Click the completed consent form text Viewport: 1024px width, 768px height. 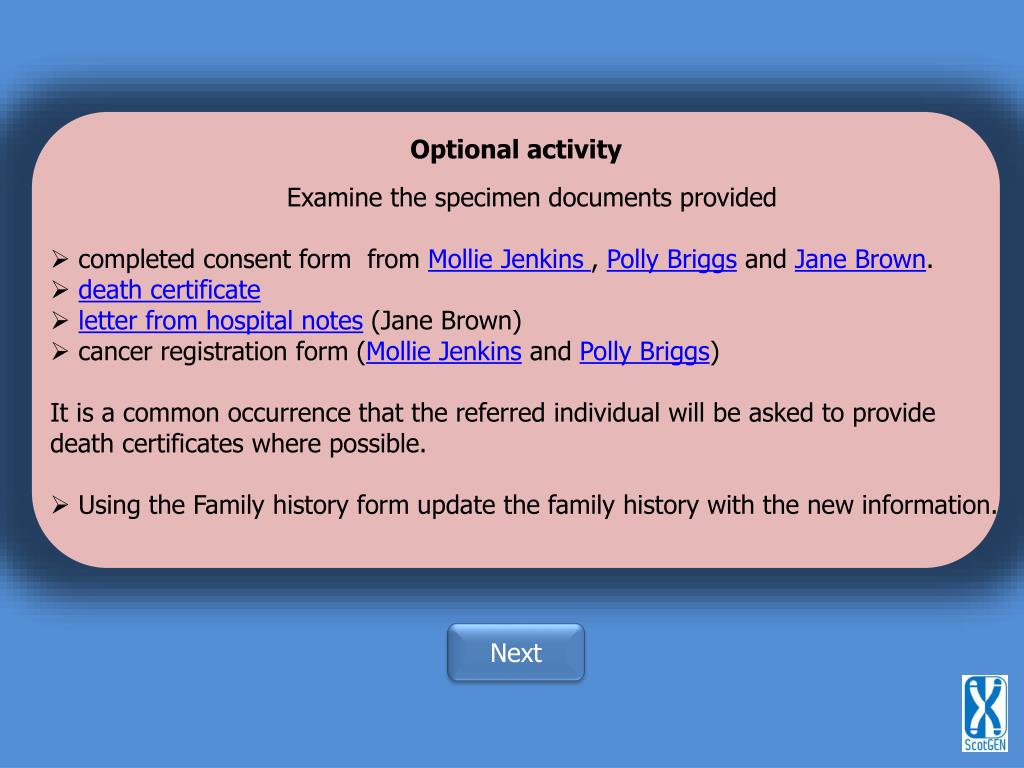coord(214,260)
